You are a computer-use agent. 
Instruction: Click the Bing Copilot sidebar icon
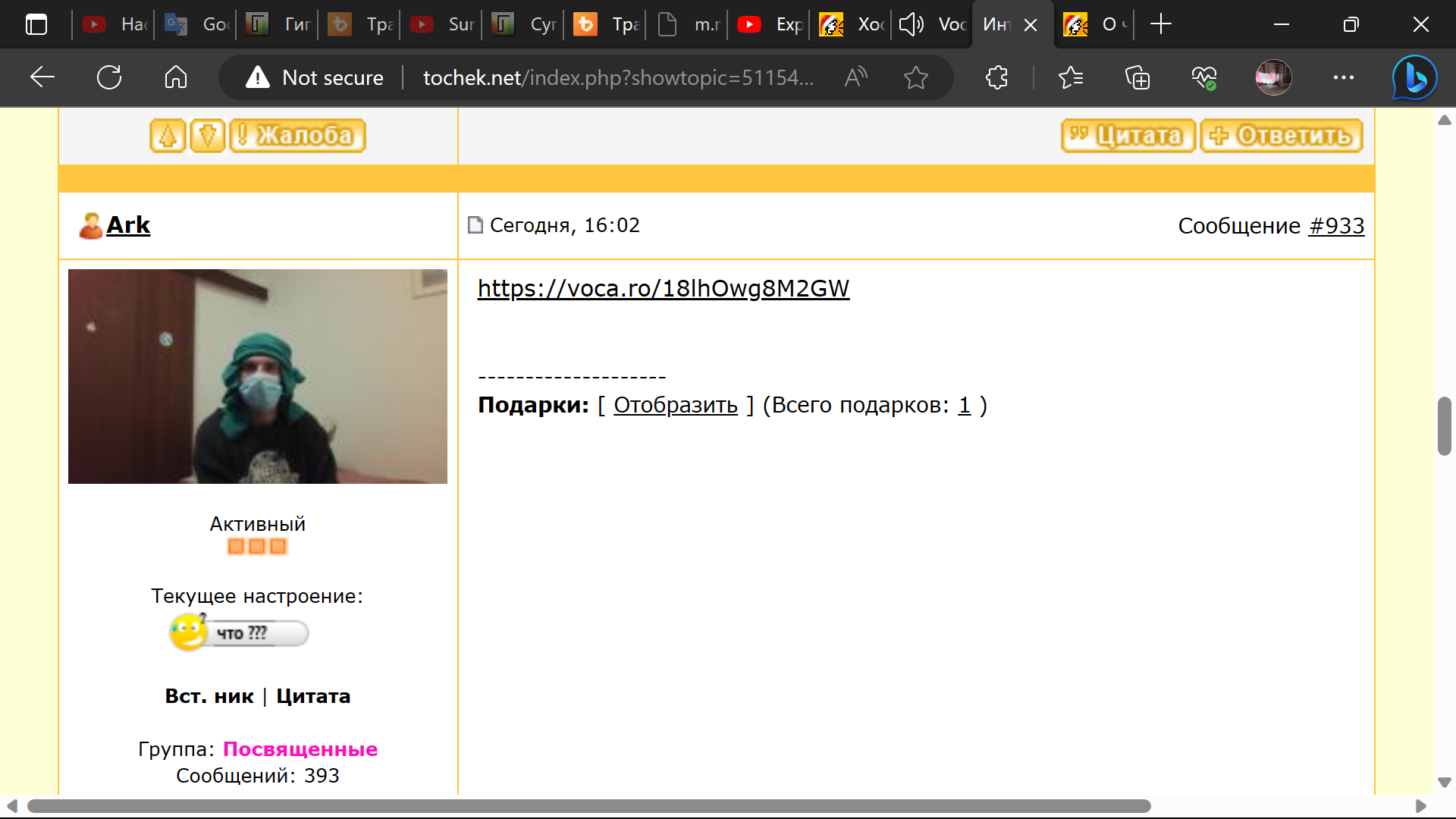coord(1414,77)
